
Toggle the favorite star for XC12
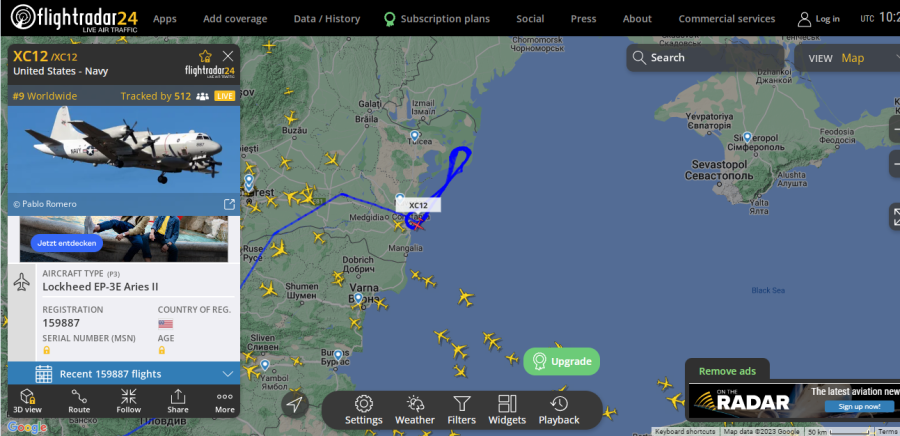205,56
